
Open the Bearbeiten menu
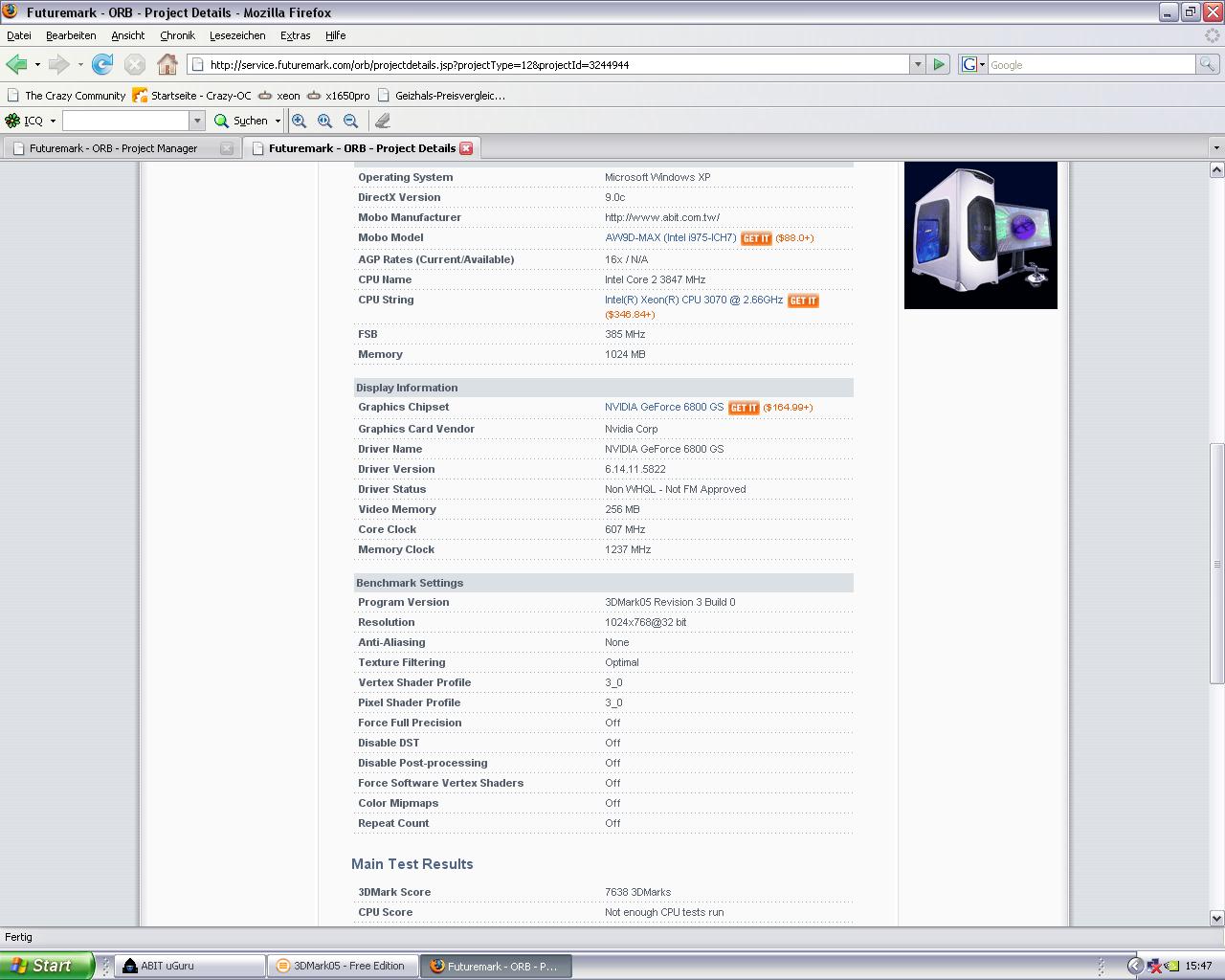coord(71,35)
